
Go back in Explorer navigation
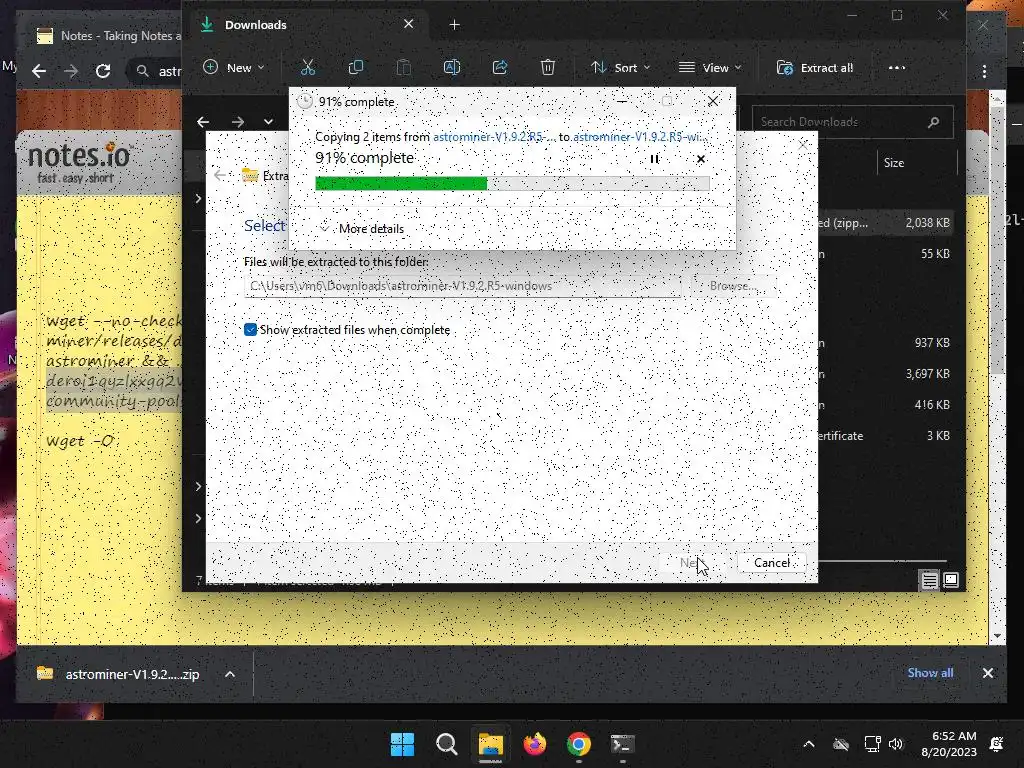(203, 121)
